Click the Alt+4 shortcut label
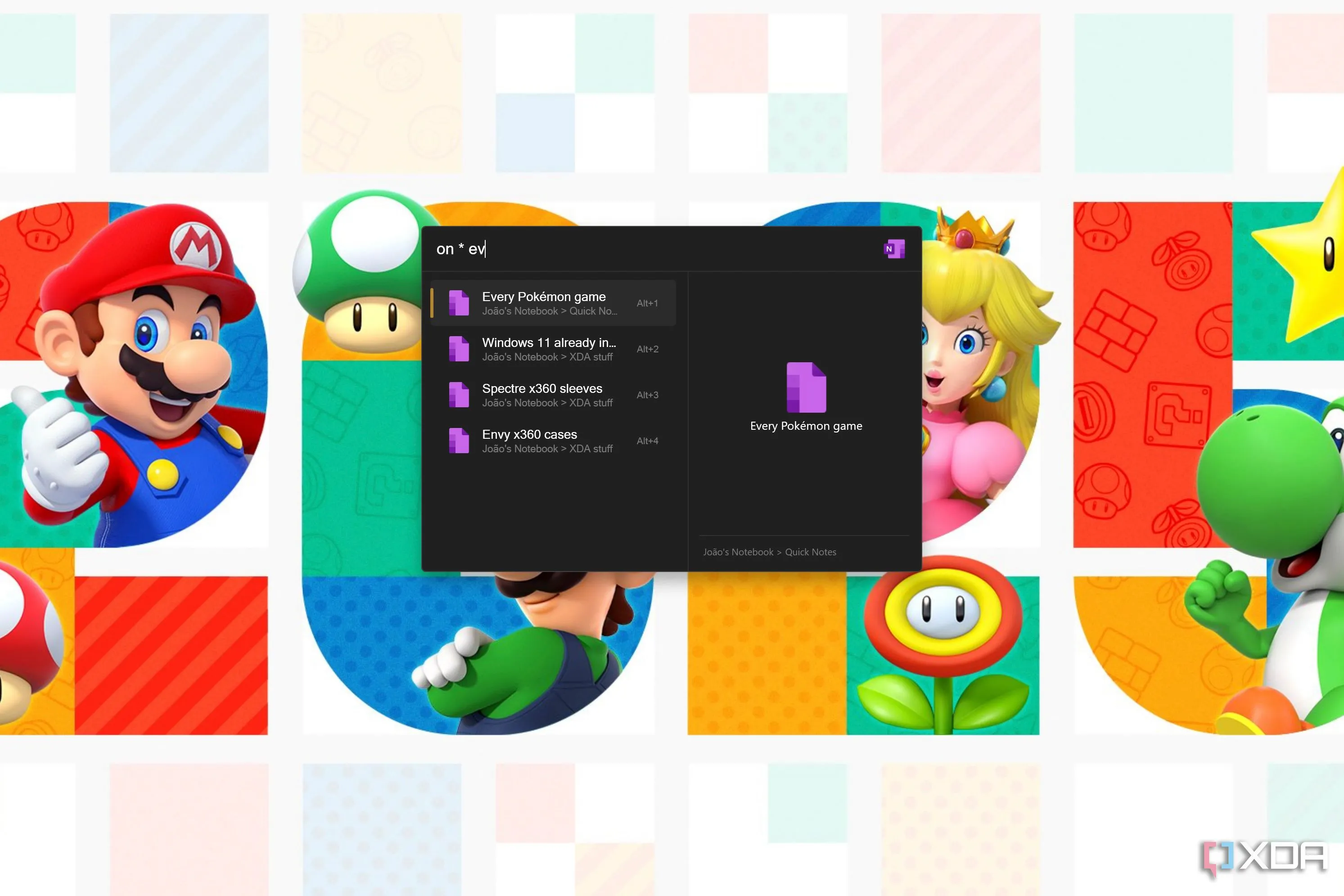 click(x=647, y=441)
